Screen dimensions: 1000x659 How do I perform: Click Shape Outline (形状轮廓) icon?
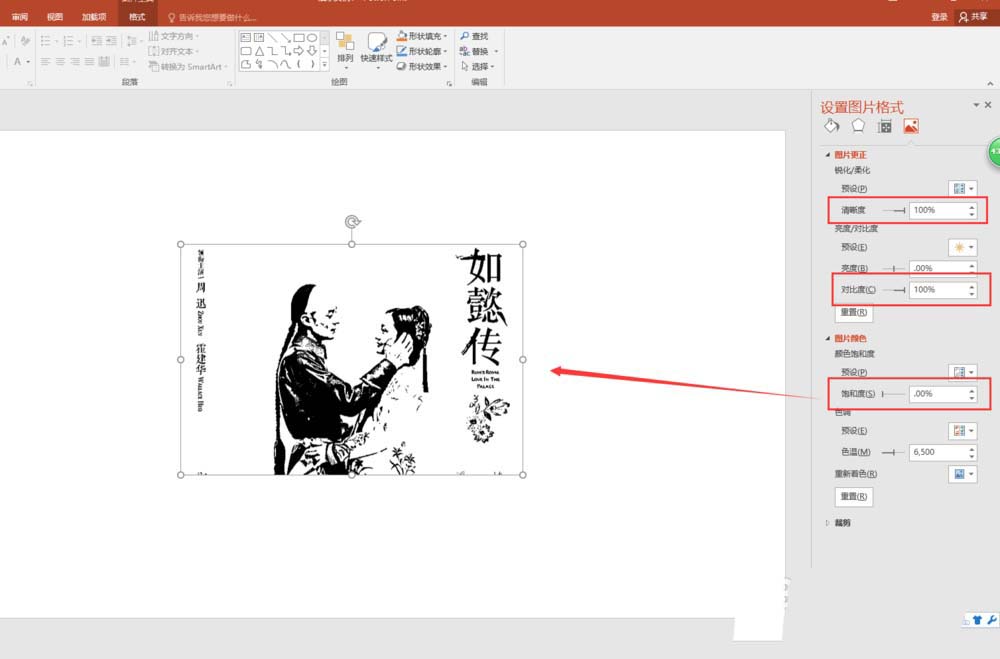(x=402, y=51)
